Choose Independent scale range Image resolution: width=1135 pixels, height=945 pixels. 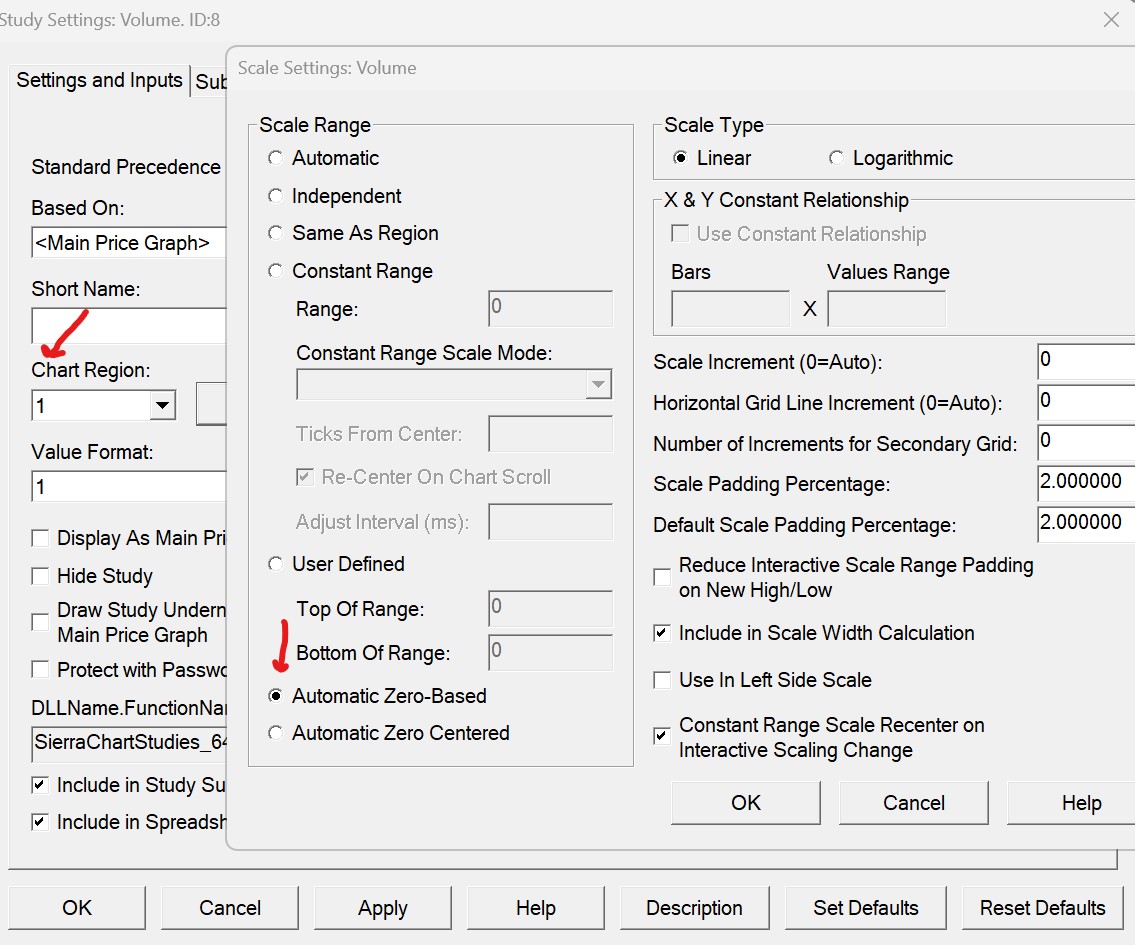pos(275,197)
